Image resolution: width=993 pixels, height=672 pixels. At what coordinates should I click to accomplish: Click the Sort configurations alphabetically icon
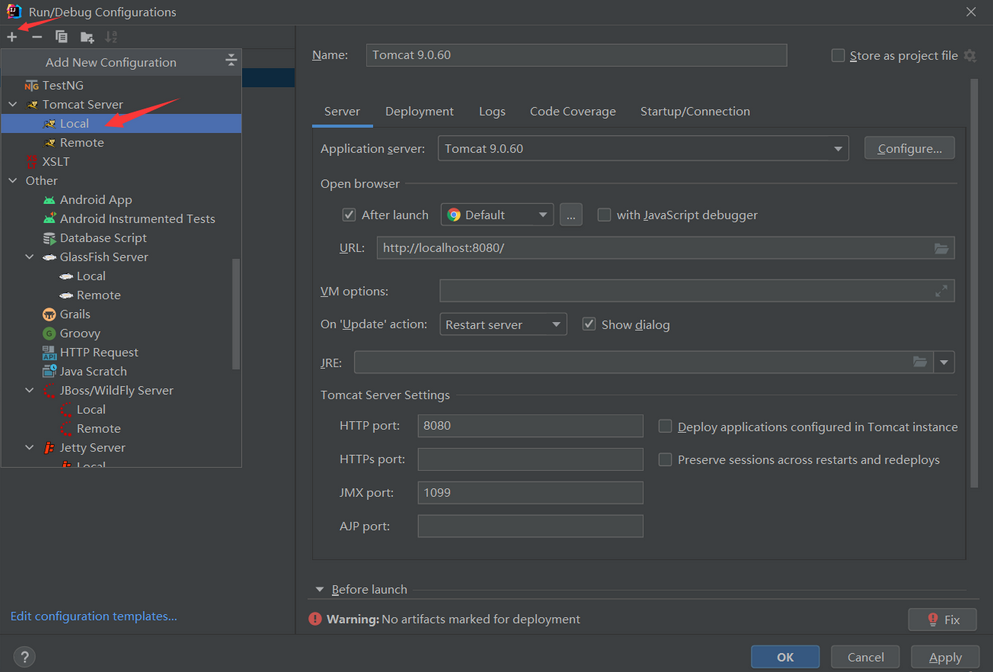pyautogui.click(x=111, y=37)
